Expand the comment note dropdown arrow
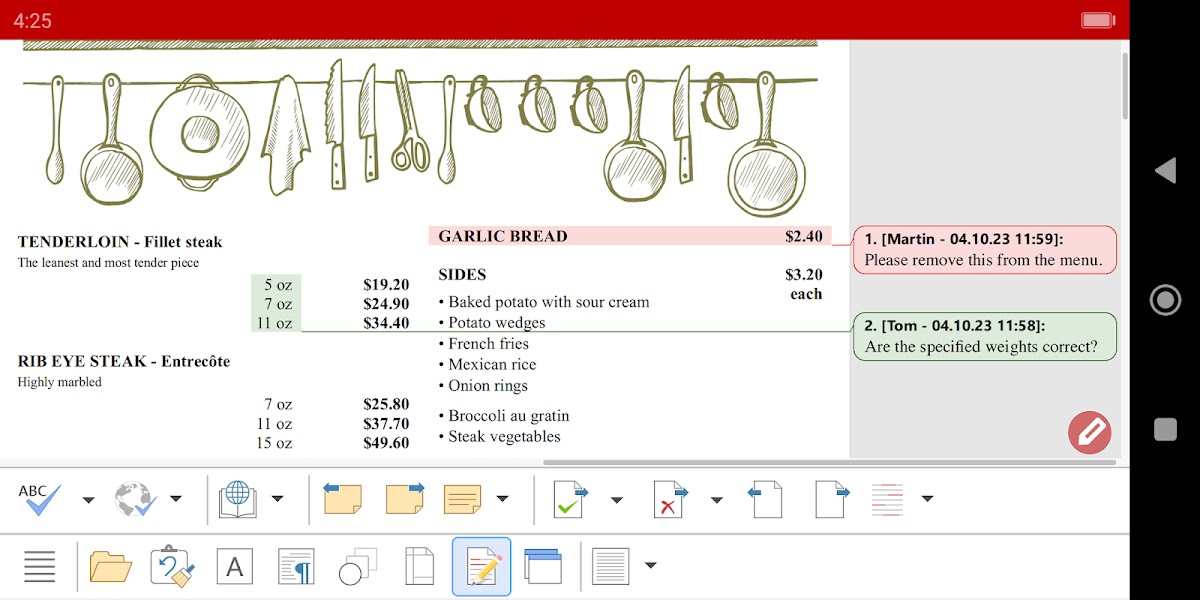 (x=502, y=499)
